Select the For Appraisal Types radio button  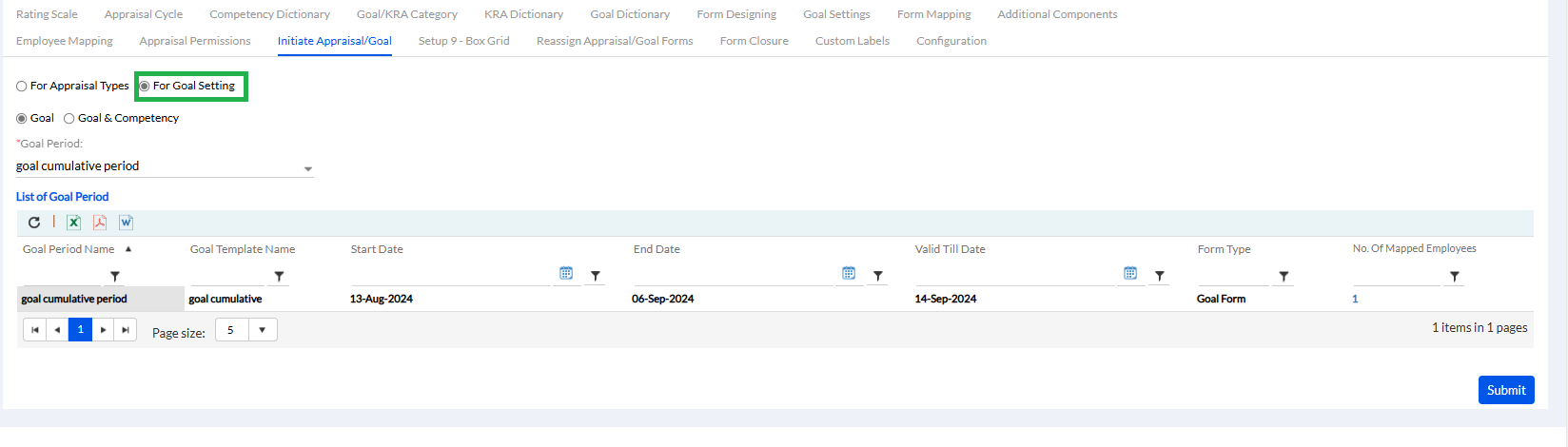pos(22,87)
